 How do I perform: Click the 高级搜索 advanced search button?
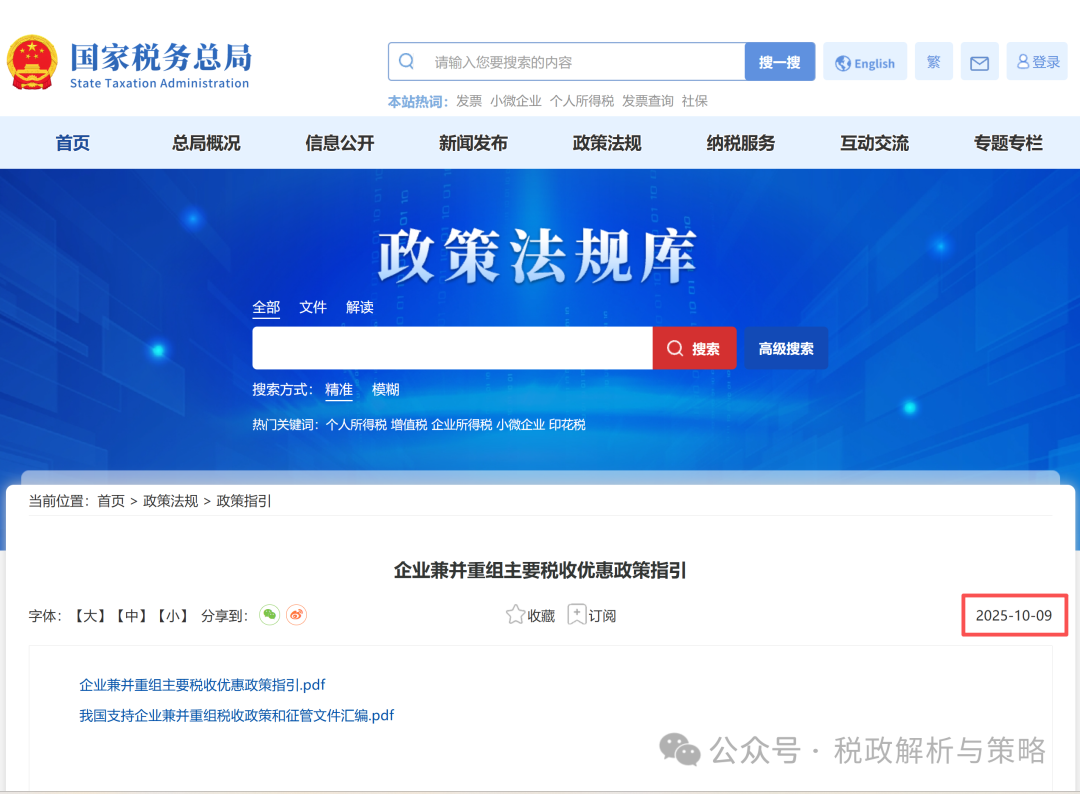[x=785, y=349]
